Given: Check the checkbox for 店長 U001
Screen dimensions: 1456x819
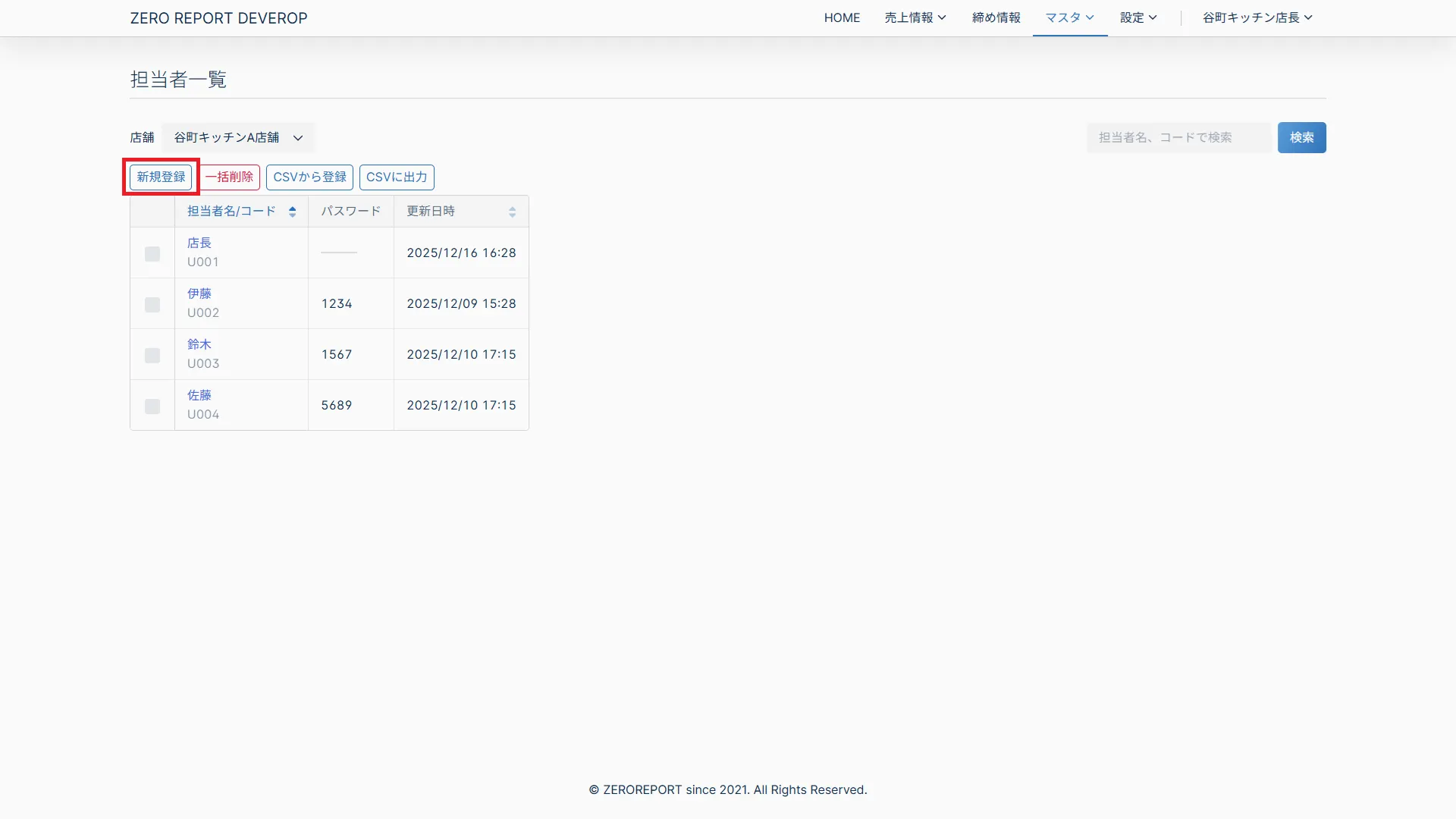Looking at the screenshot, I should 152,253.
